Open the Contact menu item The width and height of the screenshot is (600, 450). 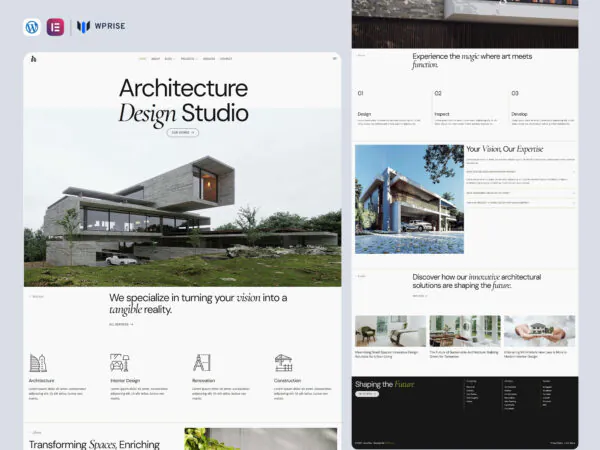pos(226,60)
